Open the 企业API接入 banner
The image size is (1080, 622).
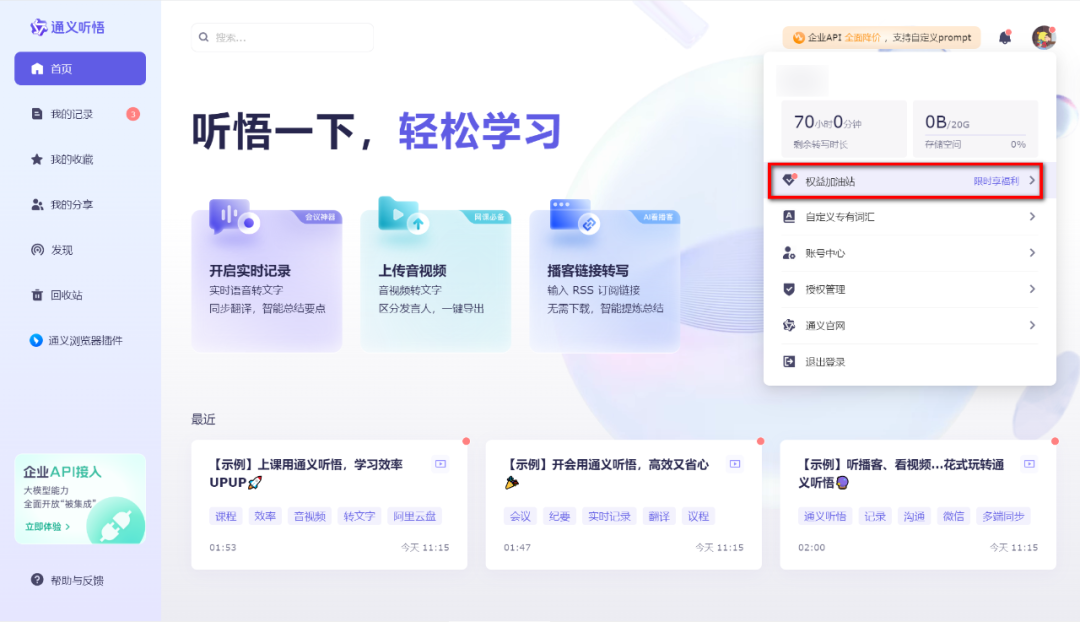click(x=80, y=499)
